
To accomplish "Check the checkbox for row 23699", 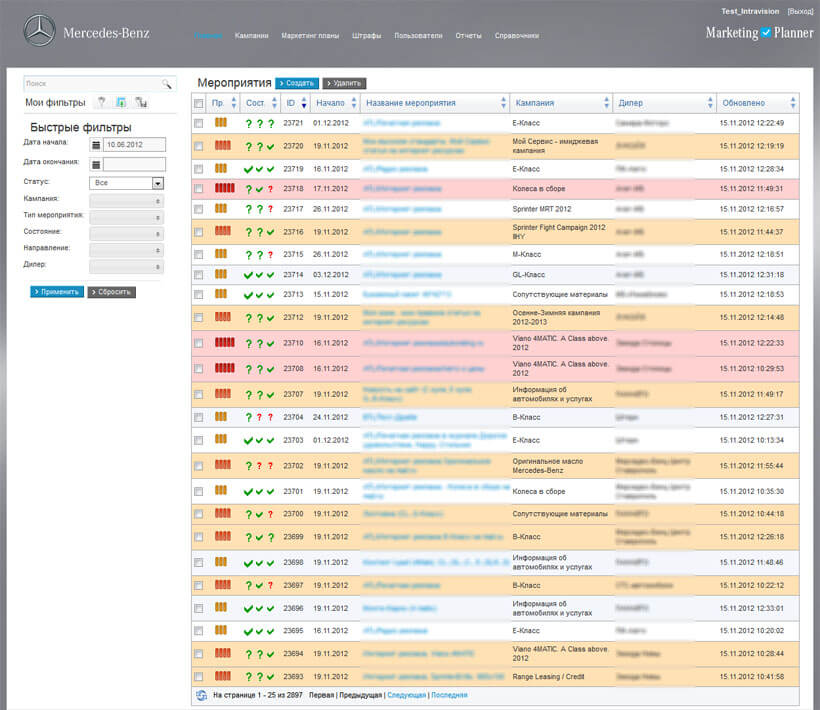I will point(199,537).
